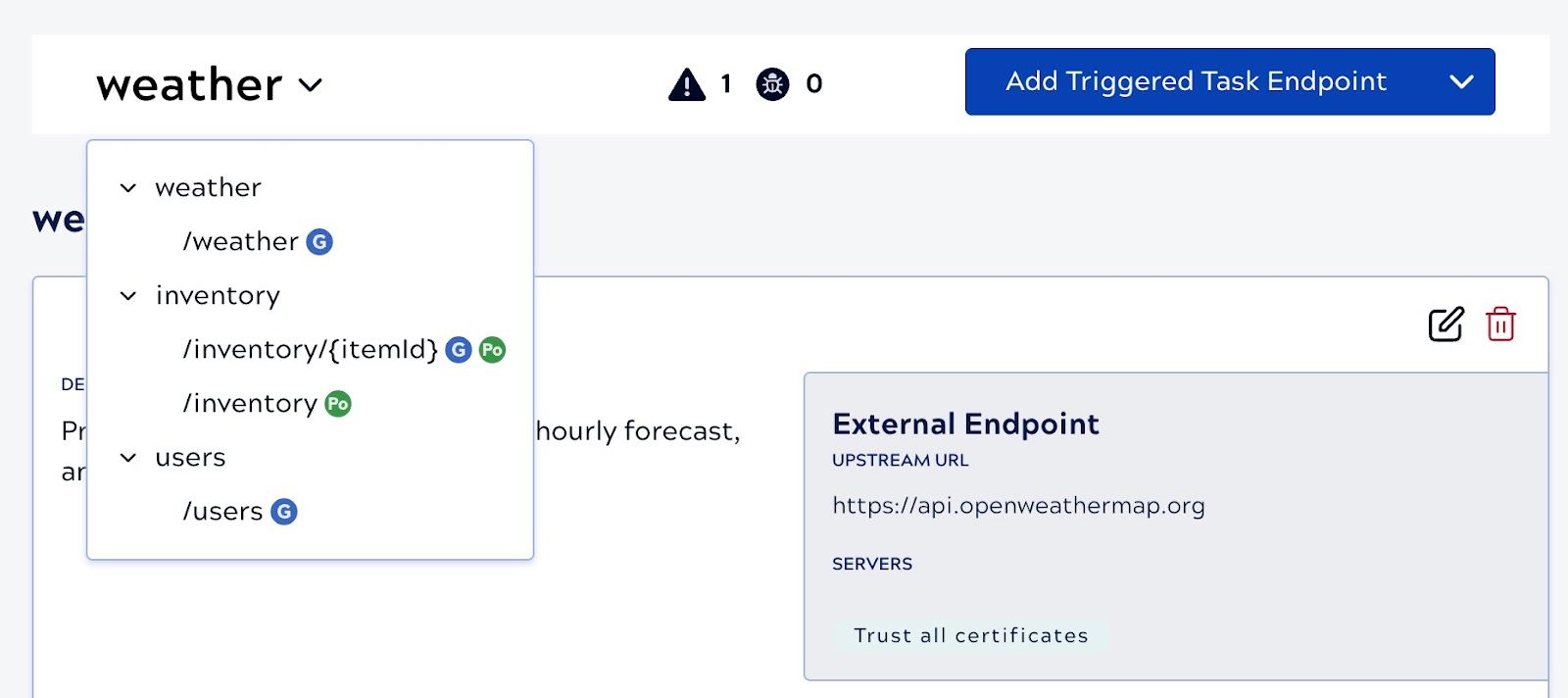Open the Add Endpoint dropdown arrow
The width and height of the screenshot is (1568, 698).
click(x=1461, y=82)
